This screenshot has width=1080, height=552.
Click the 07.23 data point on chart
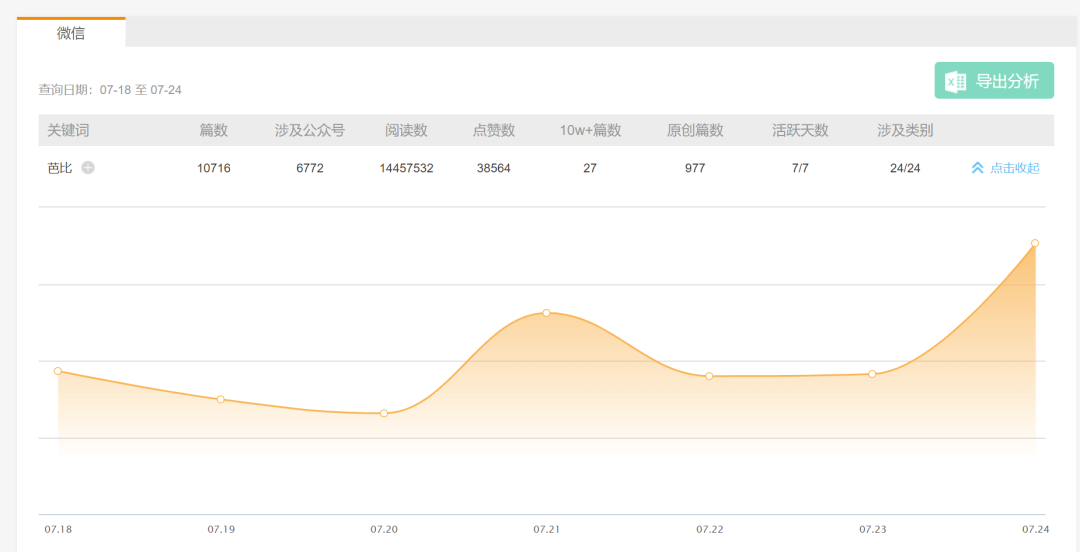pos(872,374)
